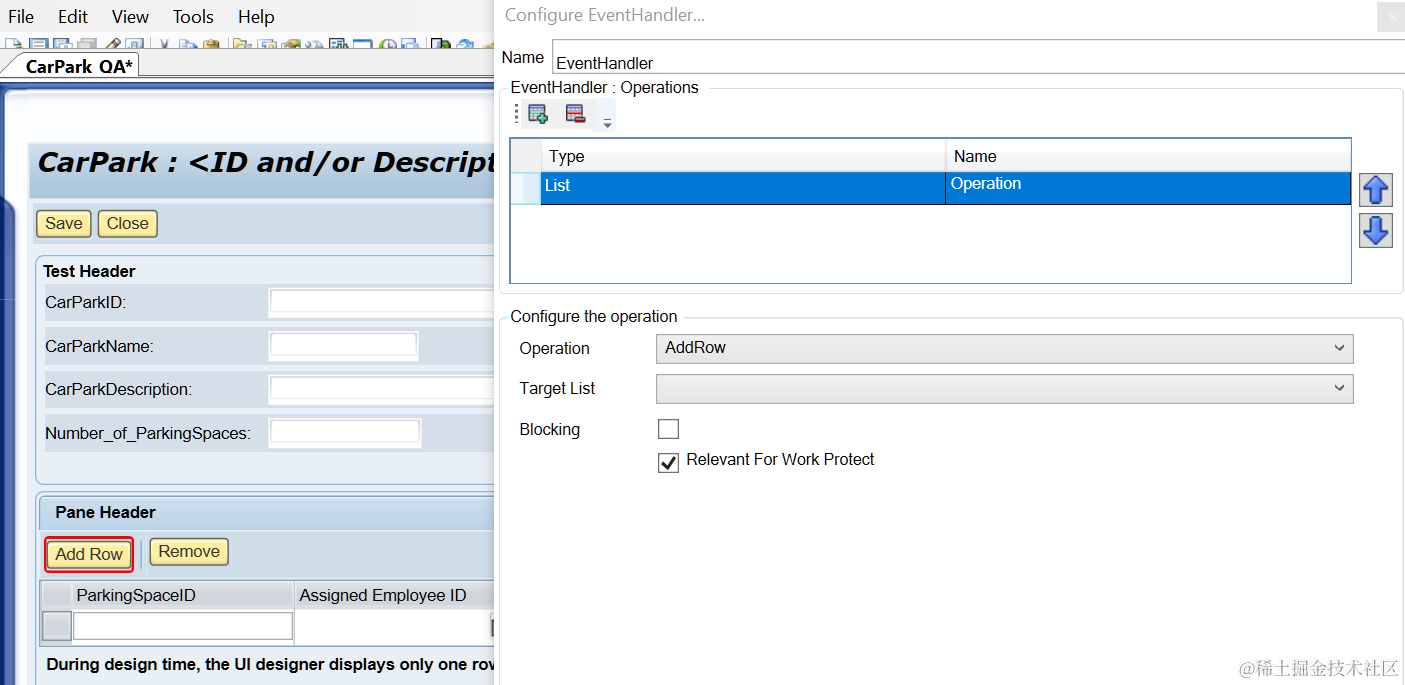Select the Operation name cell
1405x685 pixels.
pyautogui.click(x=1148, y=188)
